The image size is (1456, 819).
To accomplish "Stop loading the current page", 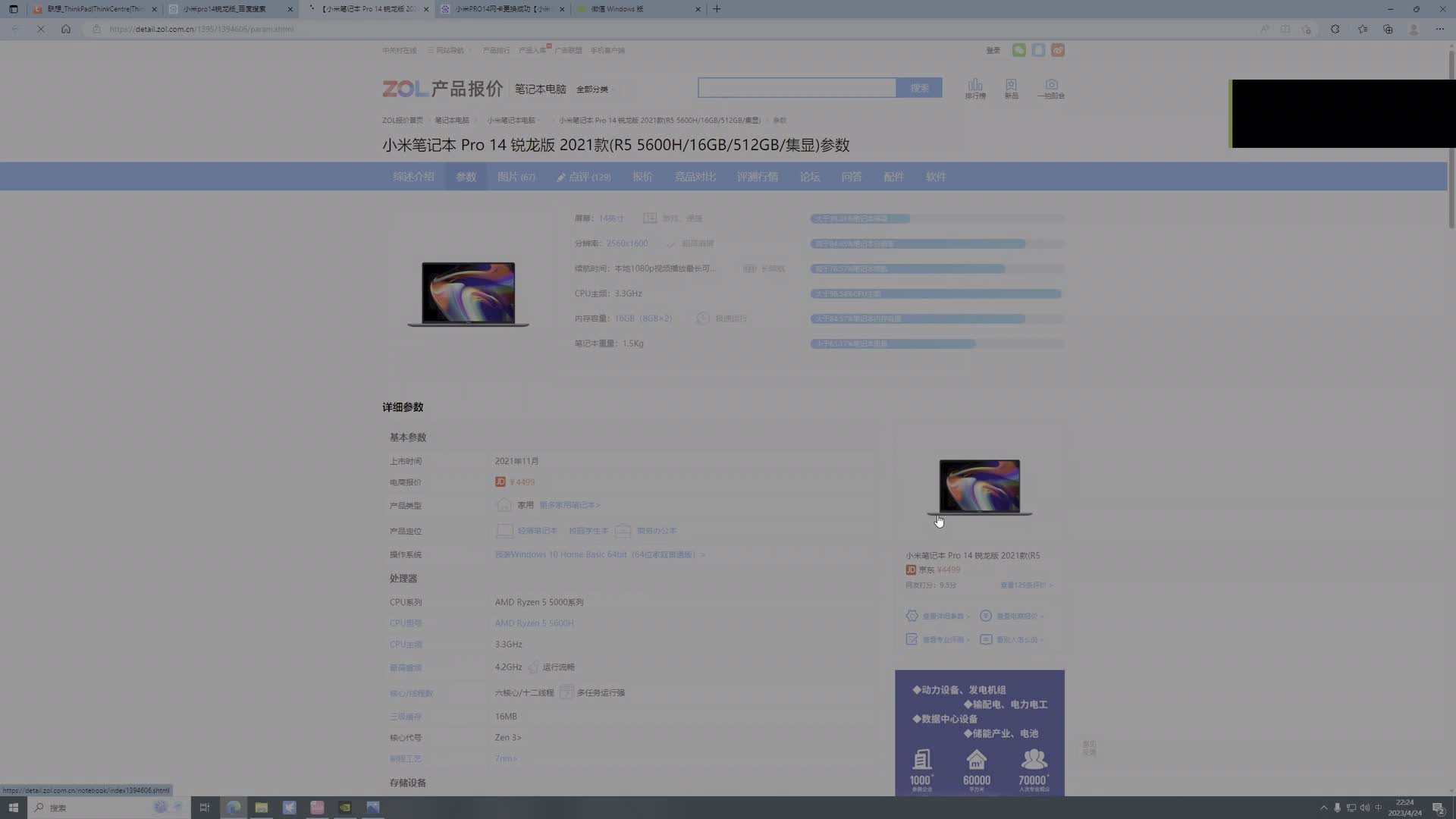I will [41, 29].
